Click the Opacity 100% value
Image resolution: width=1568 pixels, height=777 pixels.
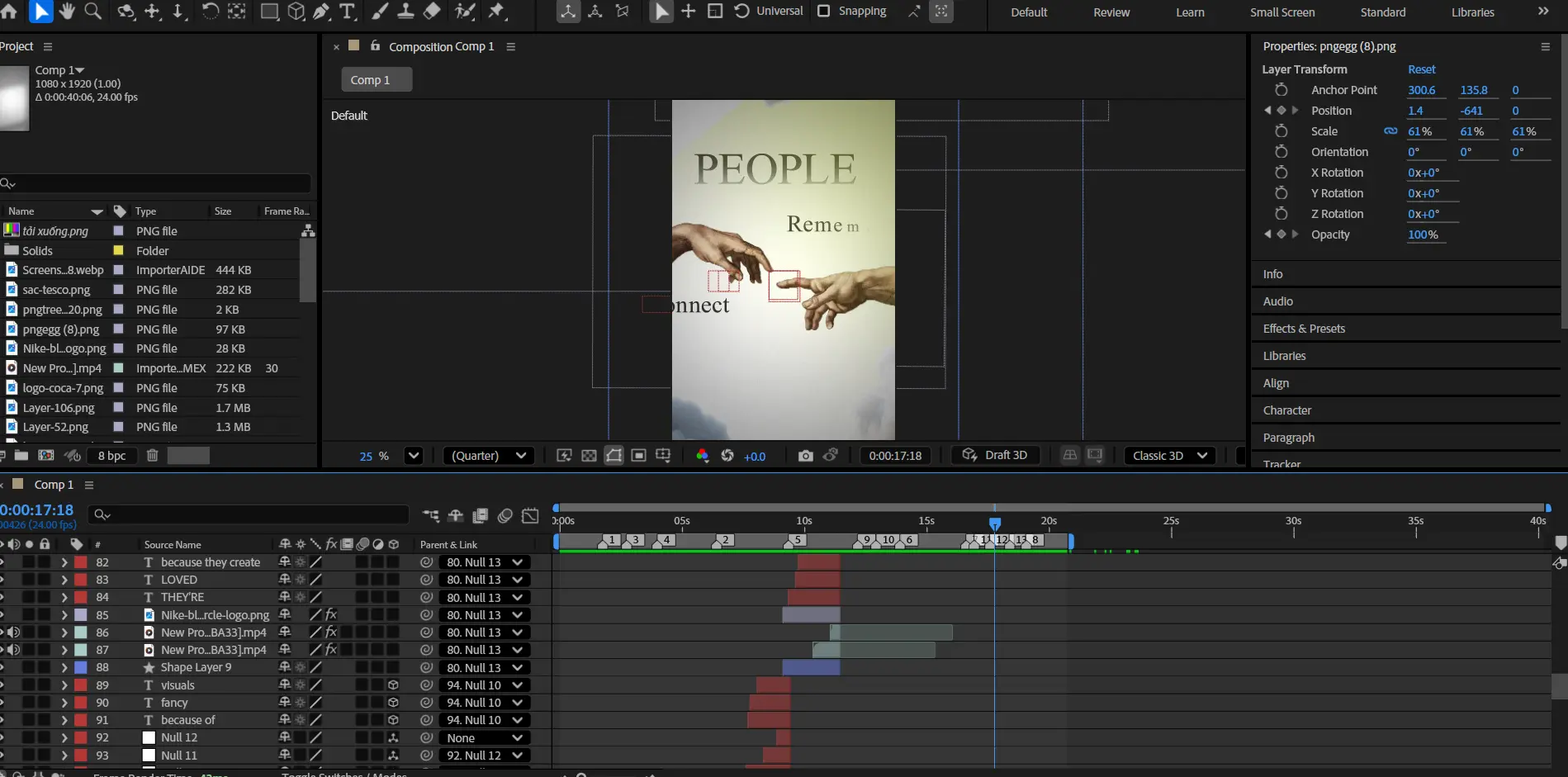pos(1423,235)
